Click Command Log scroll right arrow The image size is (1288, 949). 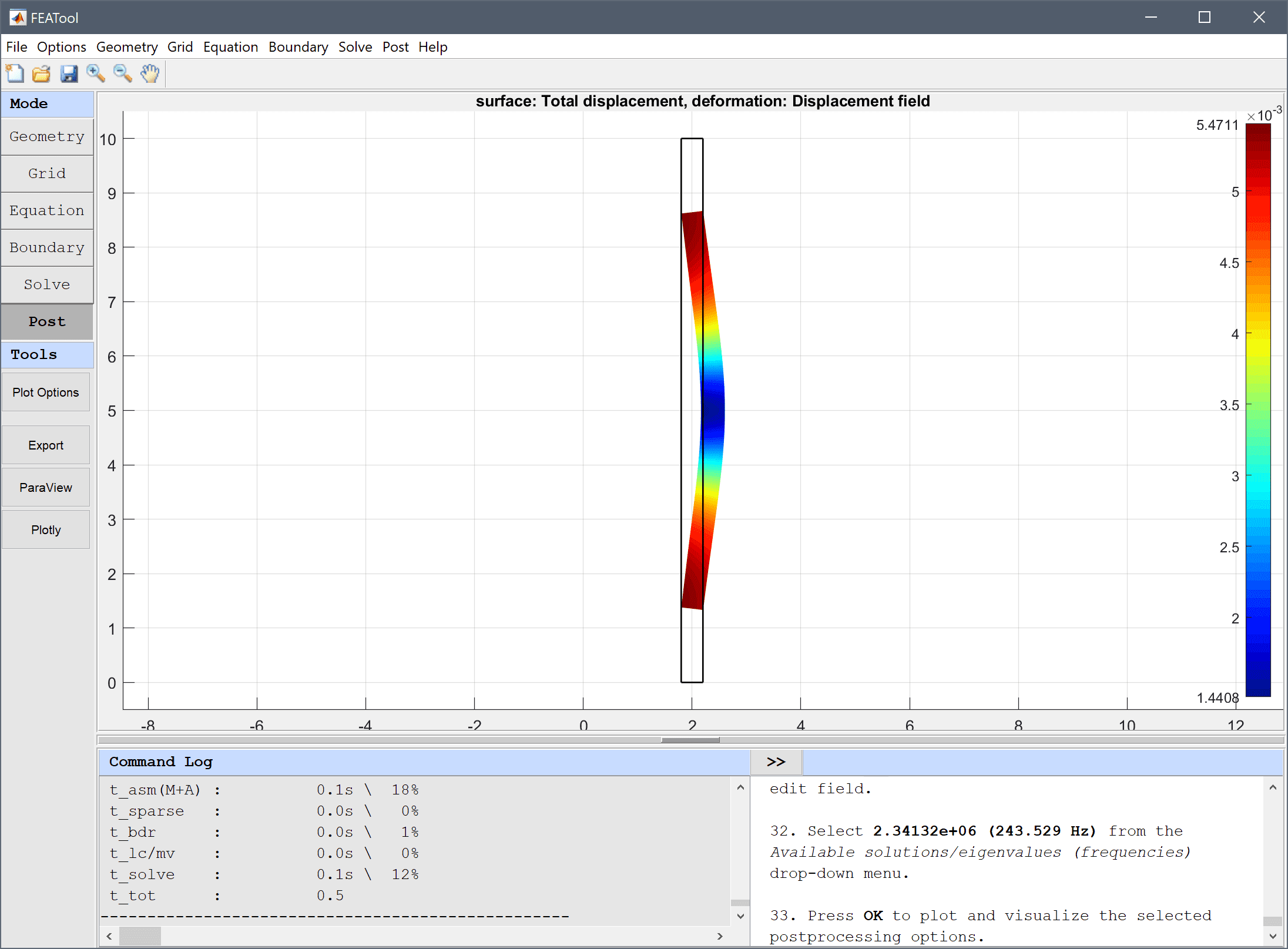point(720,936)
